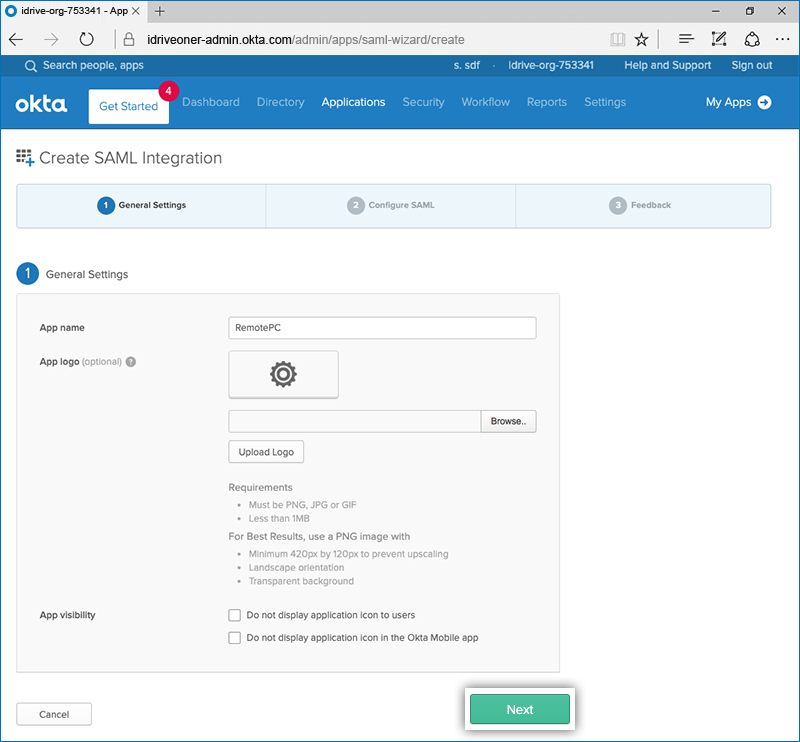Click the App name input field

382,328
